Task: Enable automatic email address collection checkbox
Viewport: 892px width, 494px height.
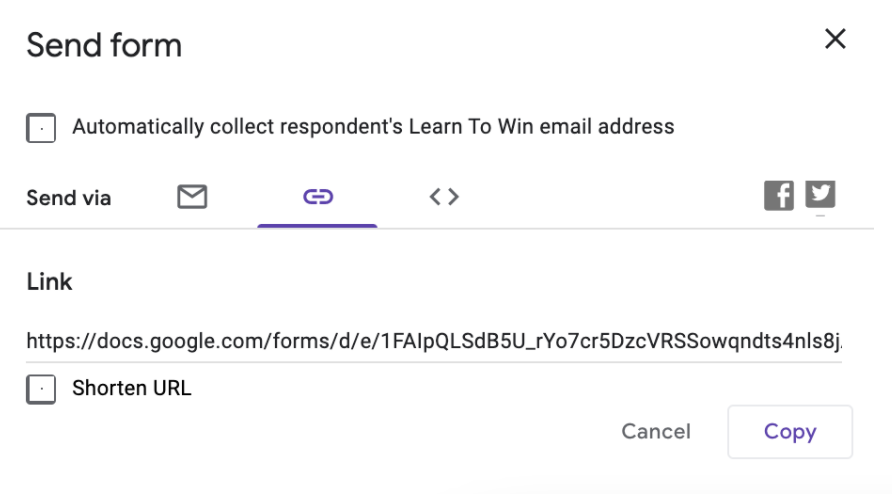Action: coord(41,128)
